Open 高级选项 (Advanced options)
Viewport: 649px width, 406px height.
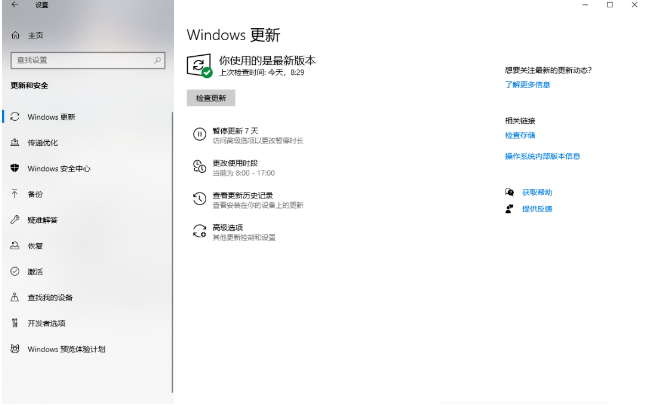coord(228,227)
